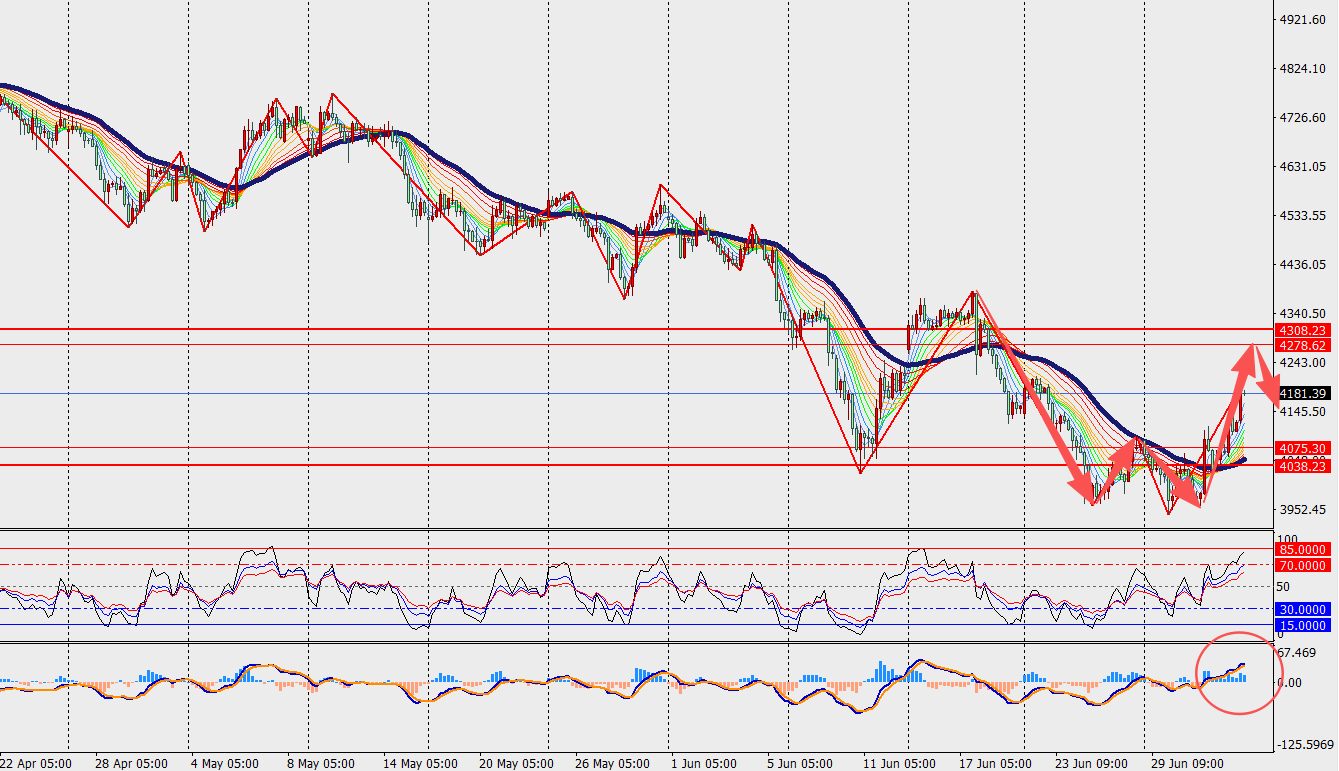Click the 67.469 MACD scale label
The height and width of the screenshot is (771, 1339).
[1299, 653]
